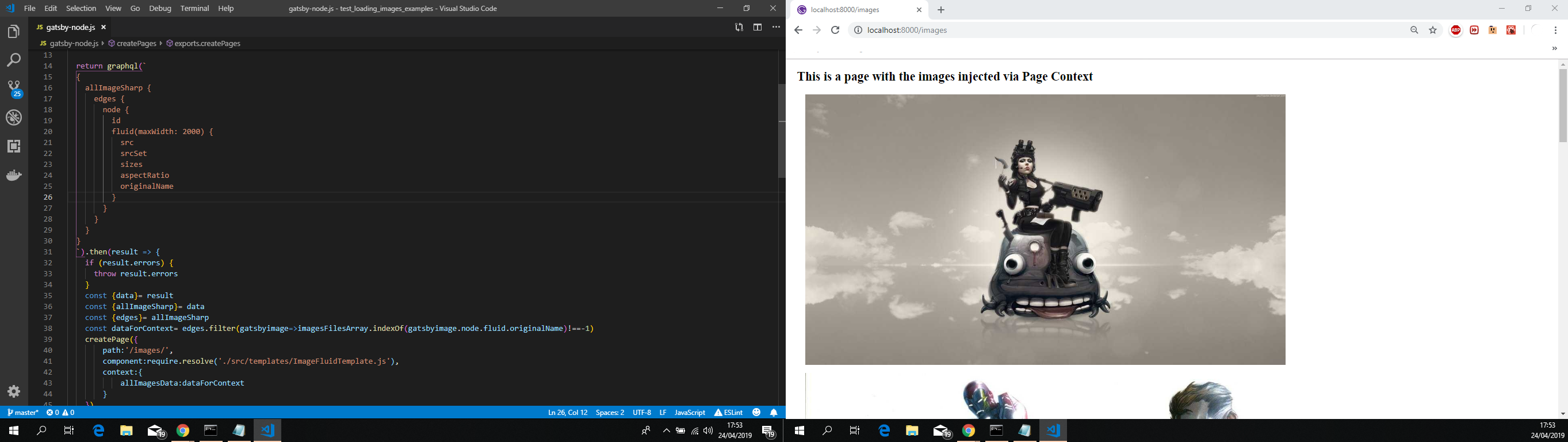
Task: Open Terminal menu in VS Code
Action: [x=195, y=9]
